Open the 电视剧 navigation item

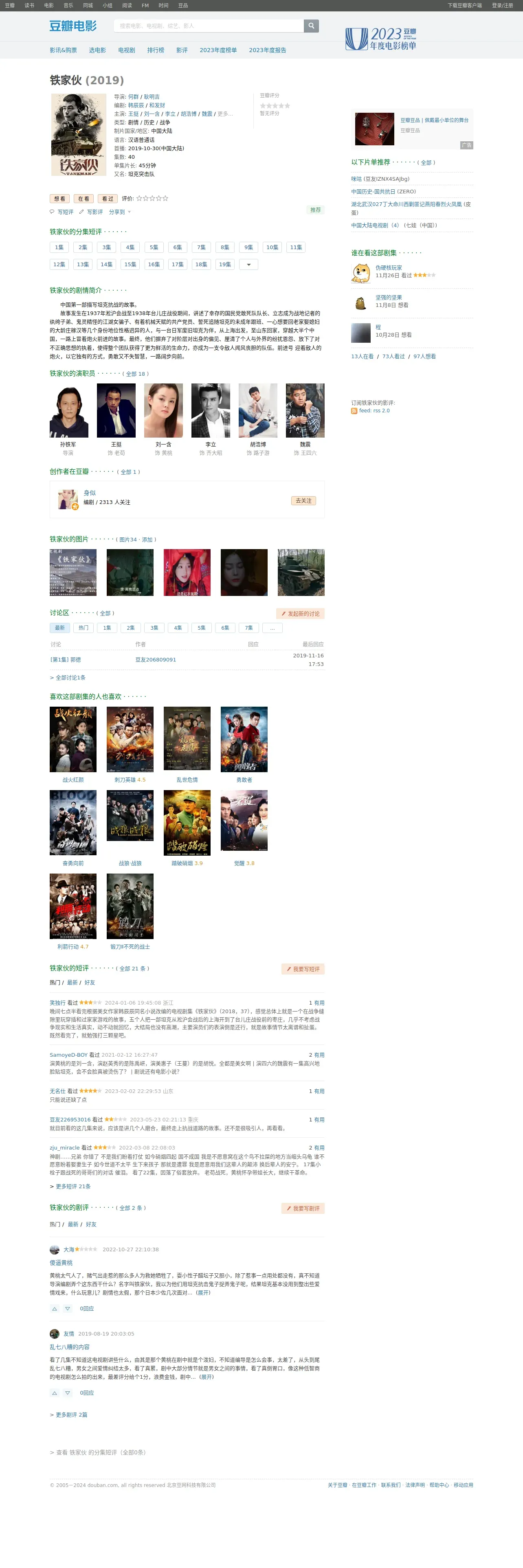tap(127, 50)
